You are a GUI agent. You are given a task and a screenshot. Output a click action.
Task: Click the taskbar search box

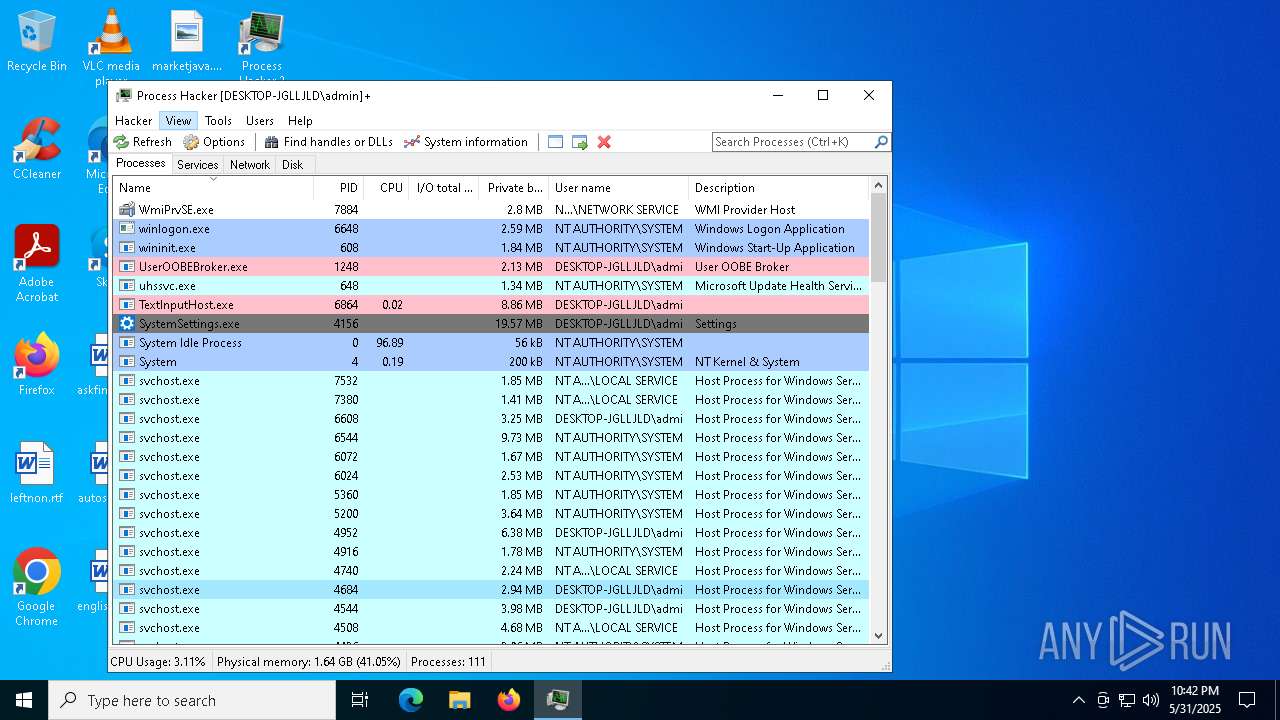[192, 700]
